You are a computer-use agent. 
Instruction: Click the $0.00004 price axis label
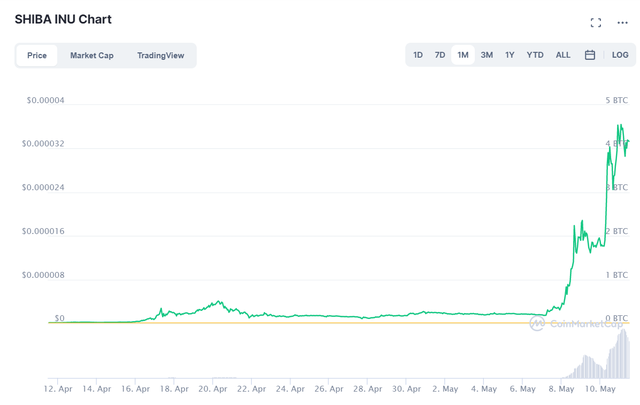coord(45,100)
